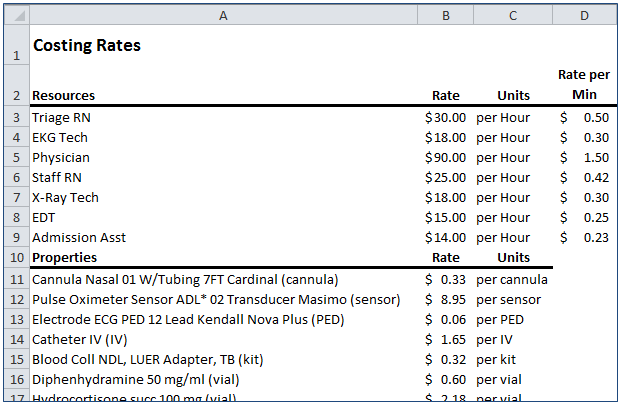Select the 1.50 rate per min cell
This screenshot has height=407, width=624.
585,157
